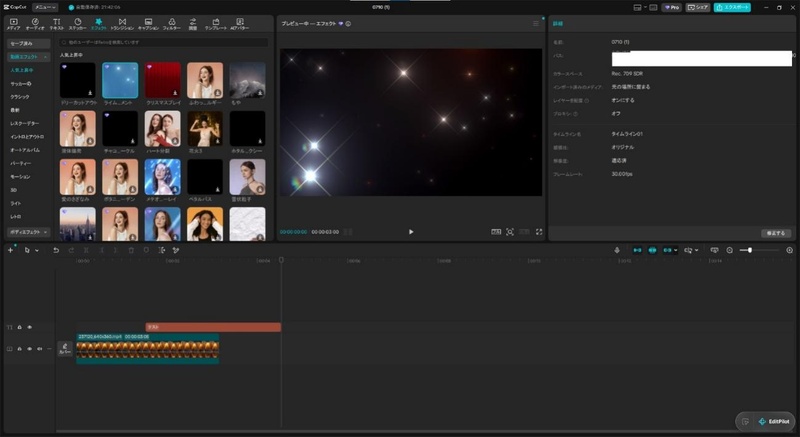Open the Transitions panel icon

point(122,23)
